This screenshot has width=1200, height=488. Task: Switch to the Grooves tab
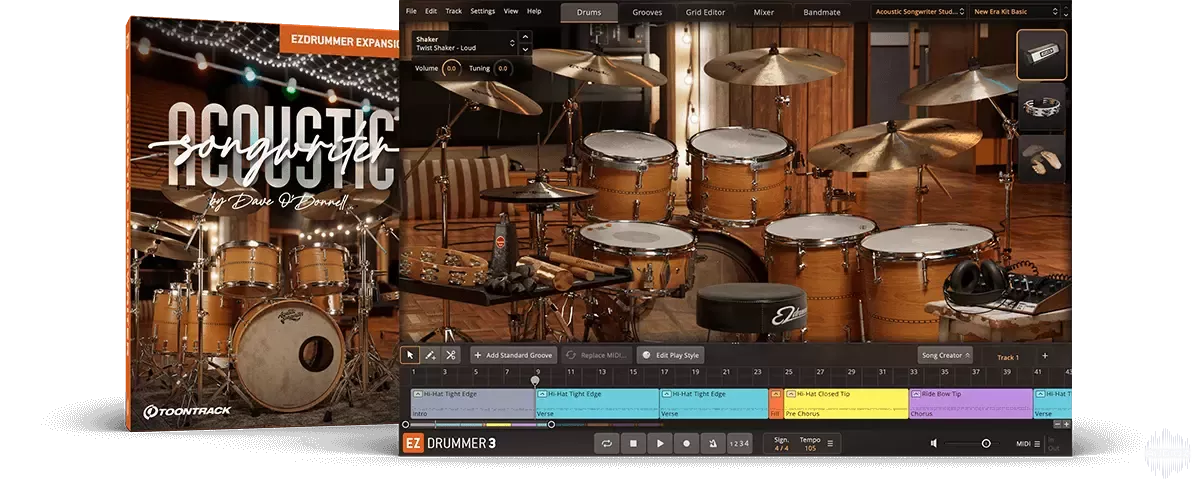pos(647,12)
